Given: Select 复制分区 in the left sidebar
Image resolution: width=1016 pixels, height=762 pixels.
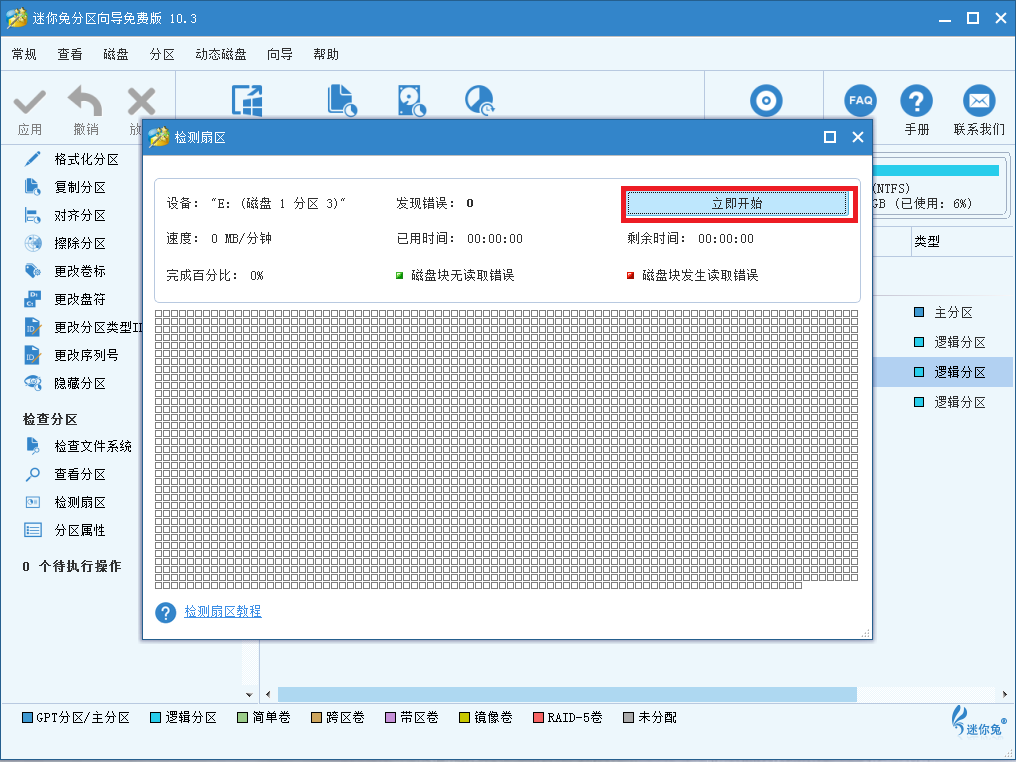Looking at the screenshot, I should coord(65,187).
